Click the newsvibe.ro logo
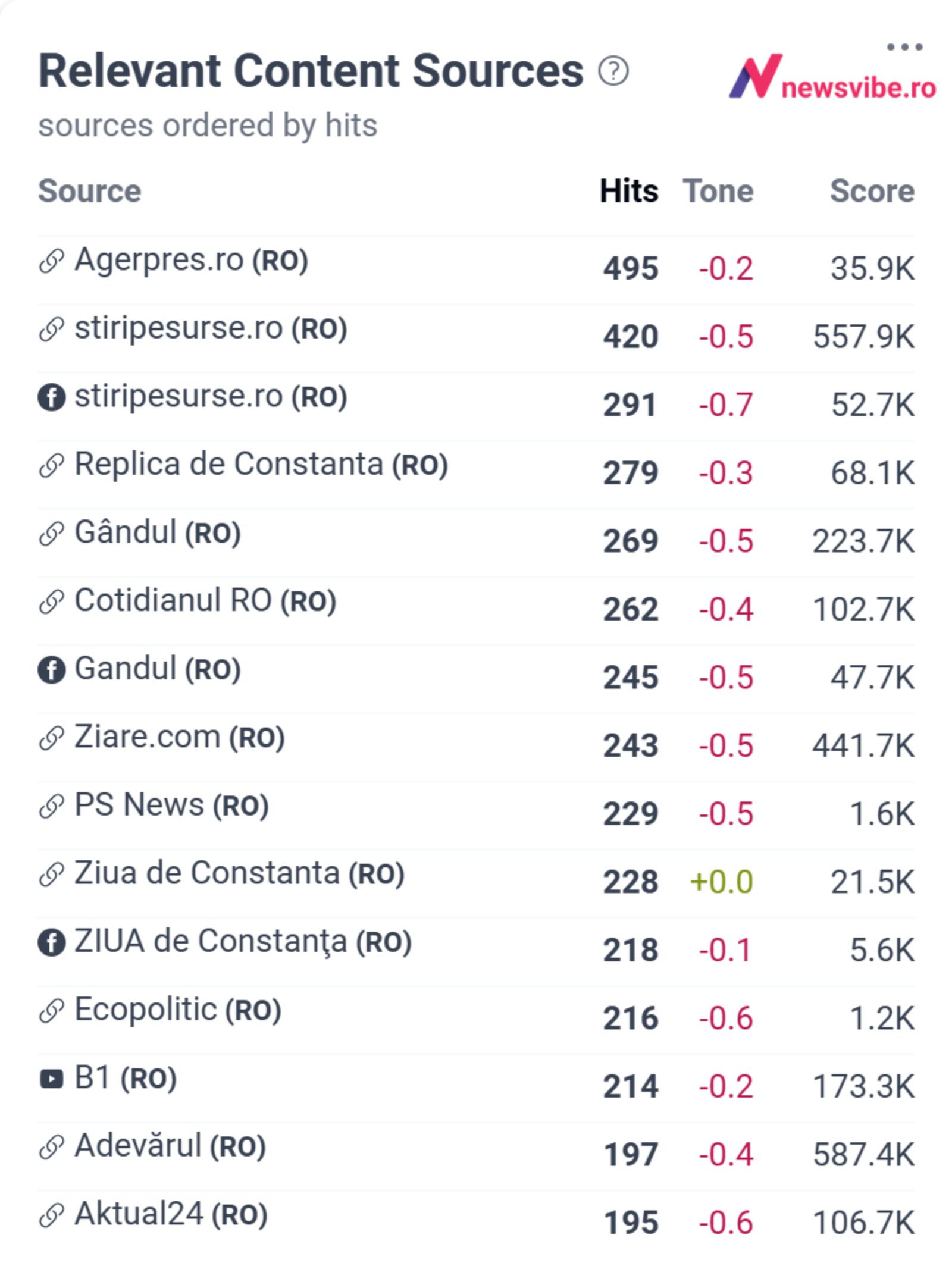The height and width of the screenshot is (1288, 952). [x=832, y=77]
